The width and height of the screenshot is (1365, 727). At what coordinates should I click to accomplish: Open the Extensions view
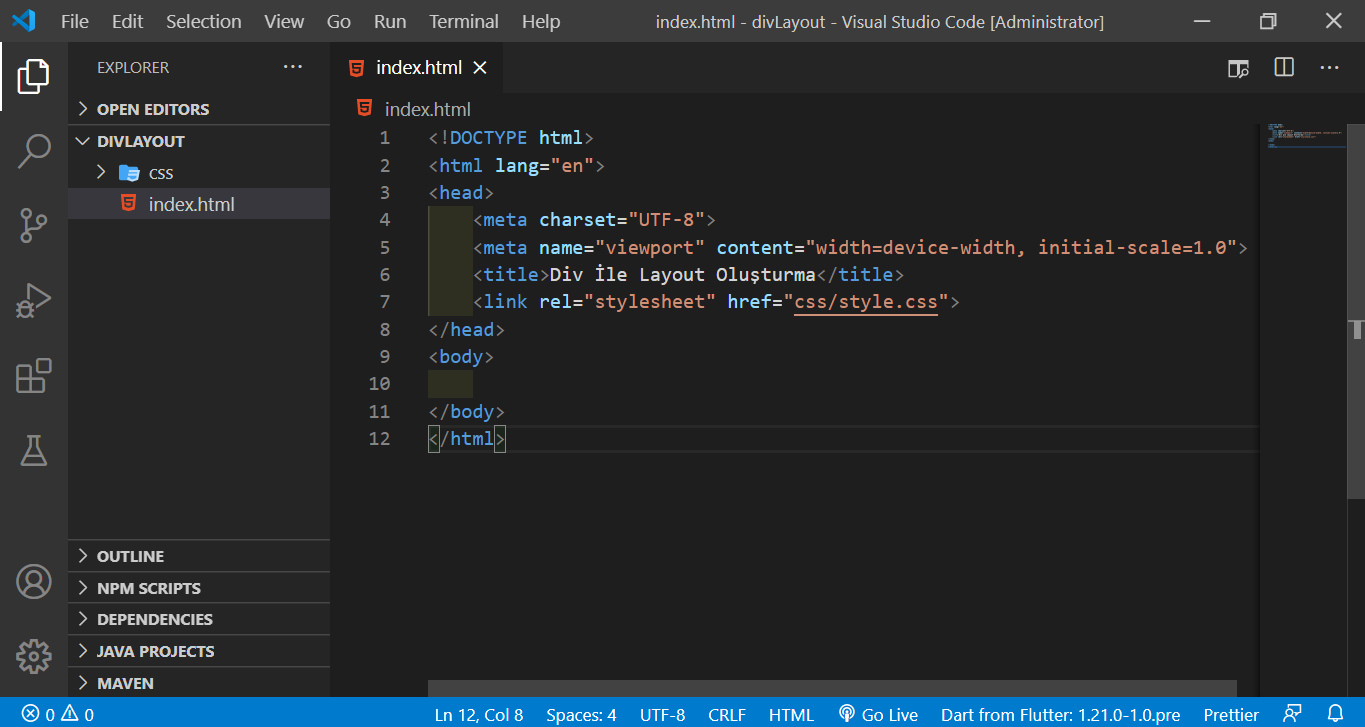[x=34, y=376]
